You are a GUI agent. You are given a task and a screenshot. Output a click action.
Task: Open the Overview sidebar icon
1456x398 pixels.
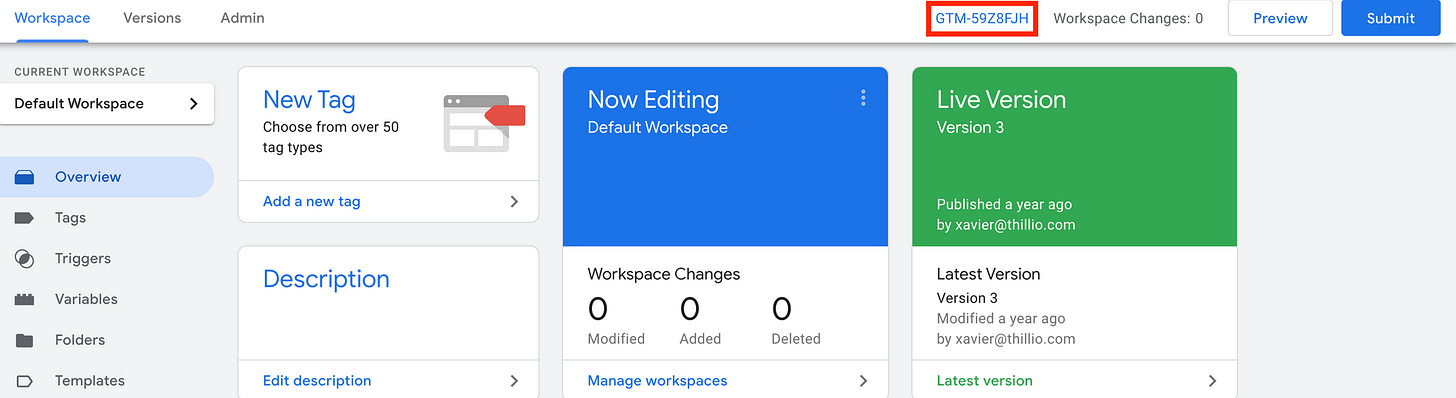coord(25,177)
